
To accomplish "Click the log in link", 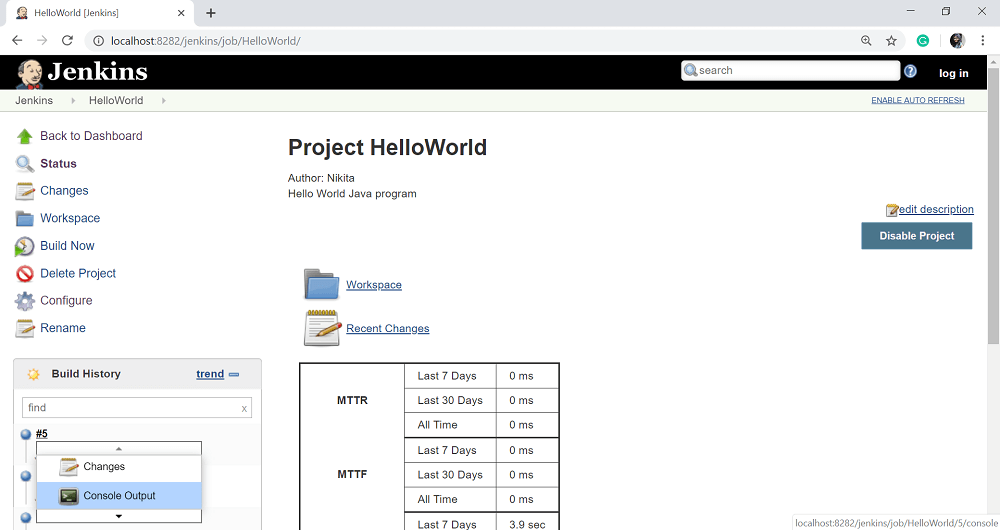I will [x=953, y=73].
